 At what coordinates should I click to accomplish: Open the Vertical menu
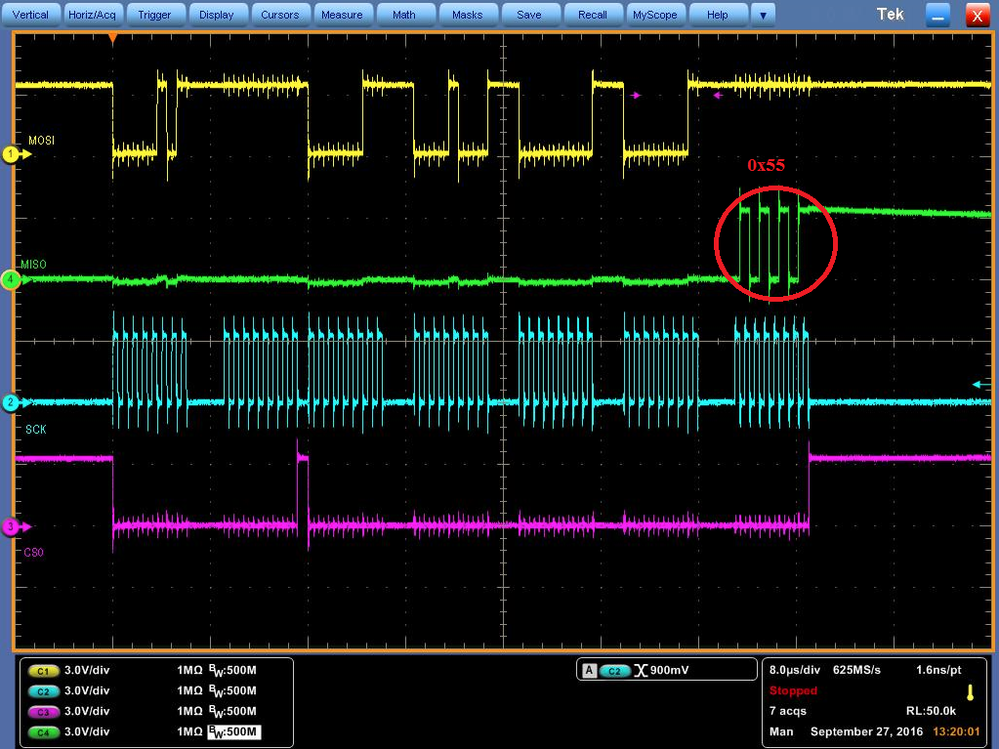point(30,15)
